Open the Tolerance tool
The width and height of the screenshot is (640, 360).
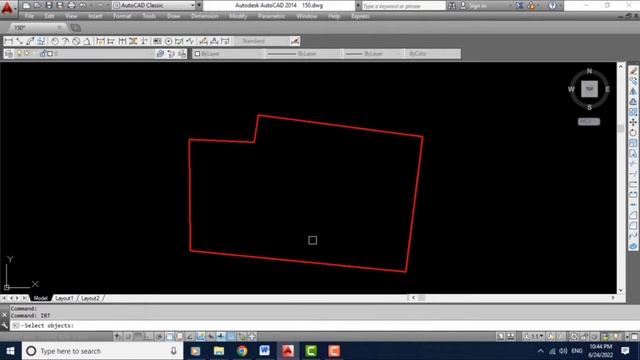157,41
